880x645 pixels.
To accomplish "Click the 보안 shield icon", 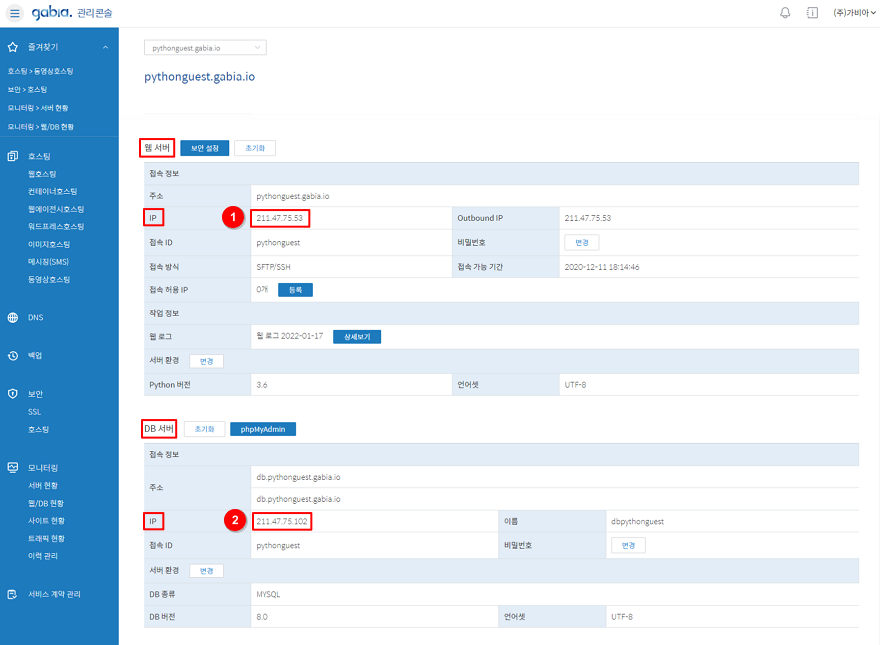I will [13, 394].
